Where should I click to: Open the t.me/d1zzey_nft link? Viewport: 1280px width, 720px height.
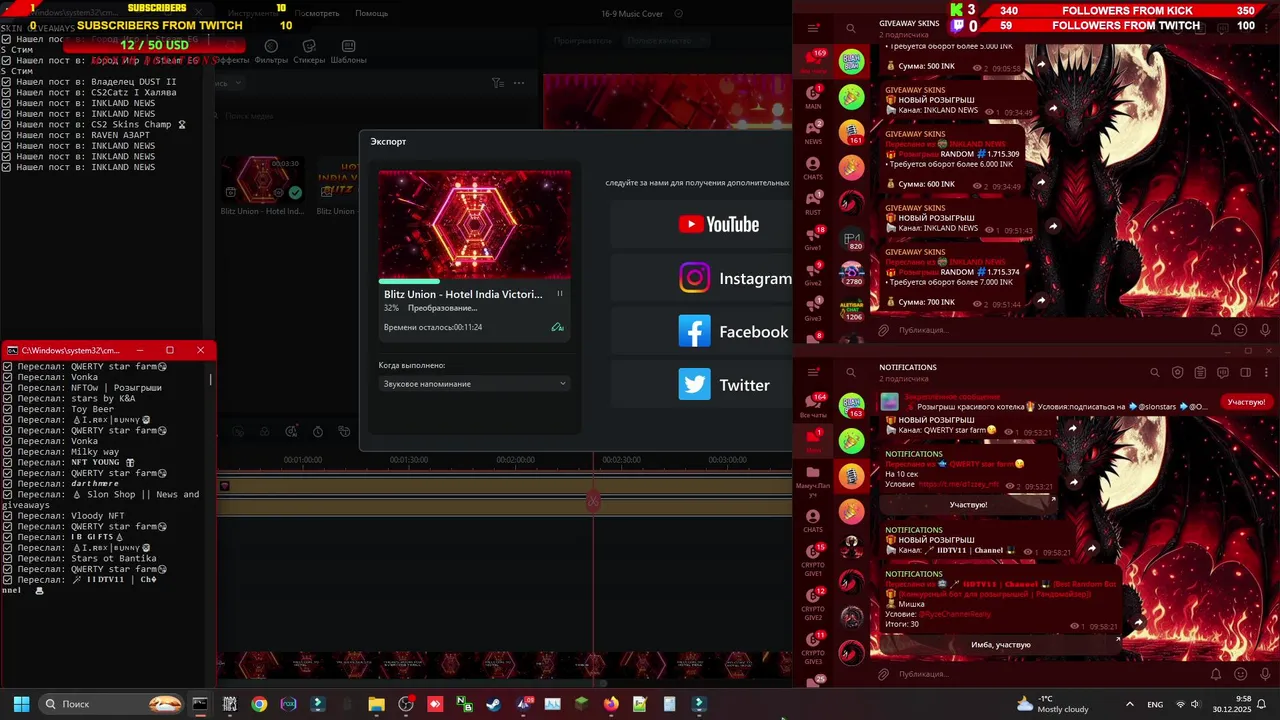coord(958,484)
